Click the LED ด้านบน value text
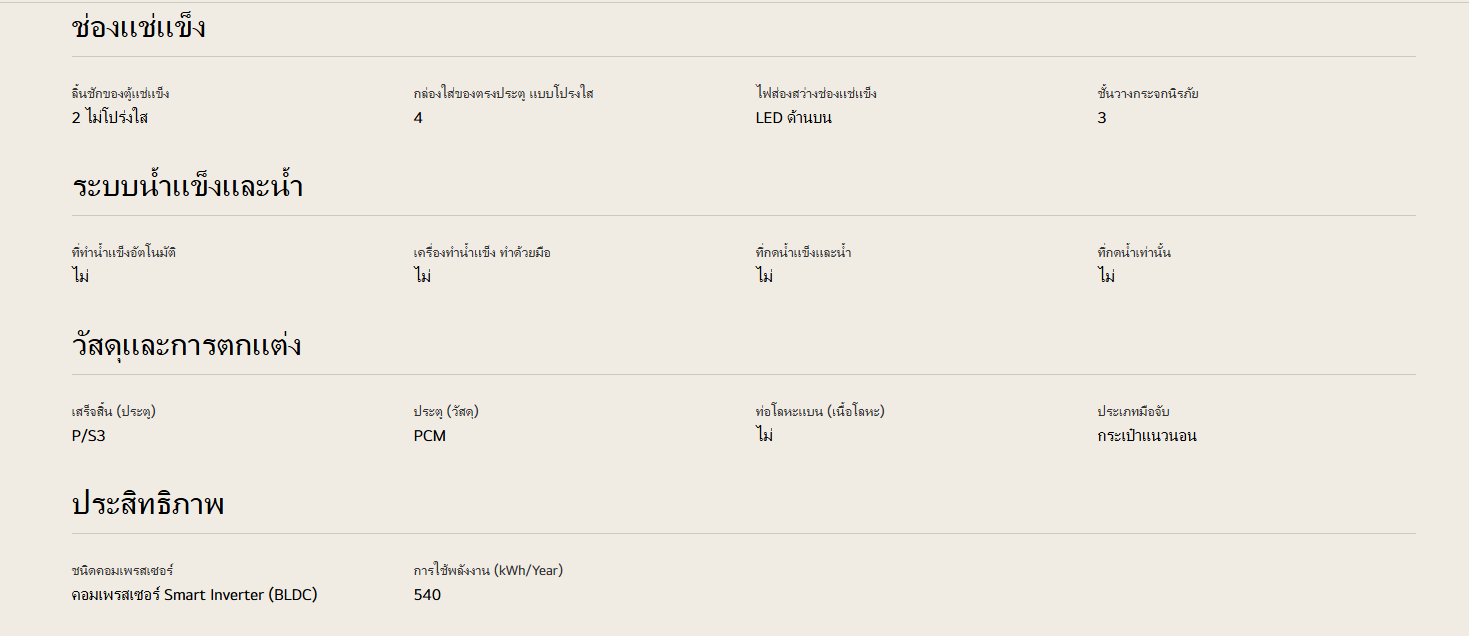The image size is (1469, 636). click(x=793, y=117)
